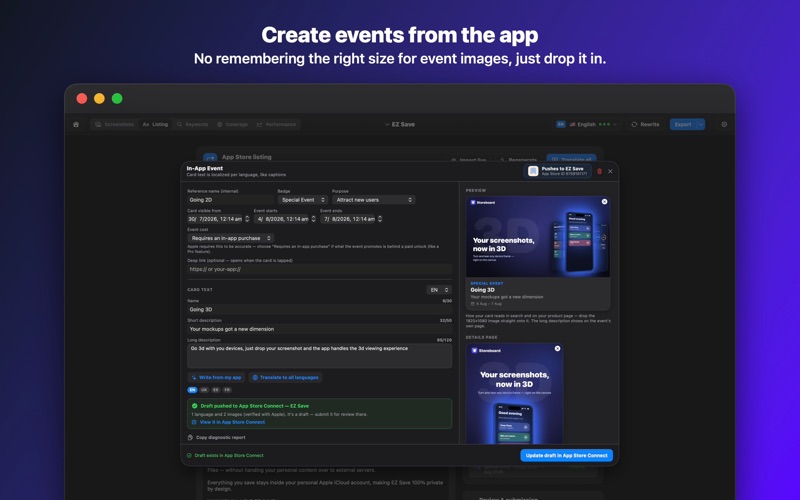Open the settings gear in the toolbar

tap(724, 124)
